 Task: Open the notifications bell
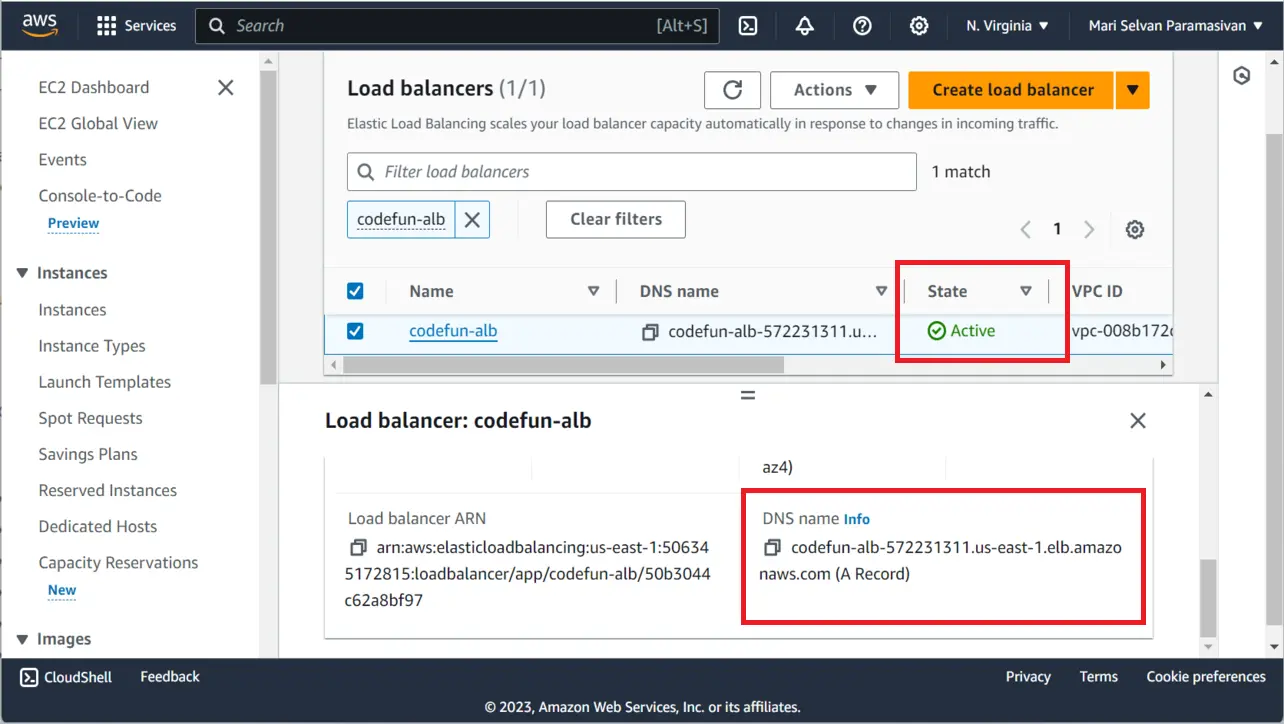(x=805, y=26)
